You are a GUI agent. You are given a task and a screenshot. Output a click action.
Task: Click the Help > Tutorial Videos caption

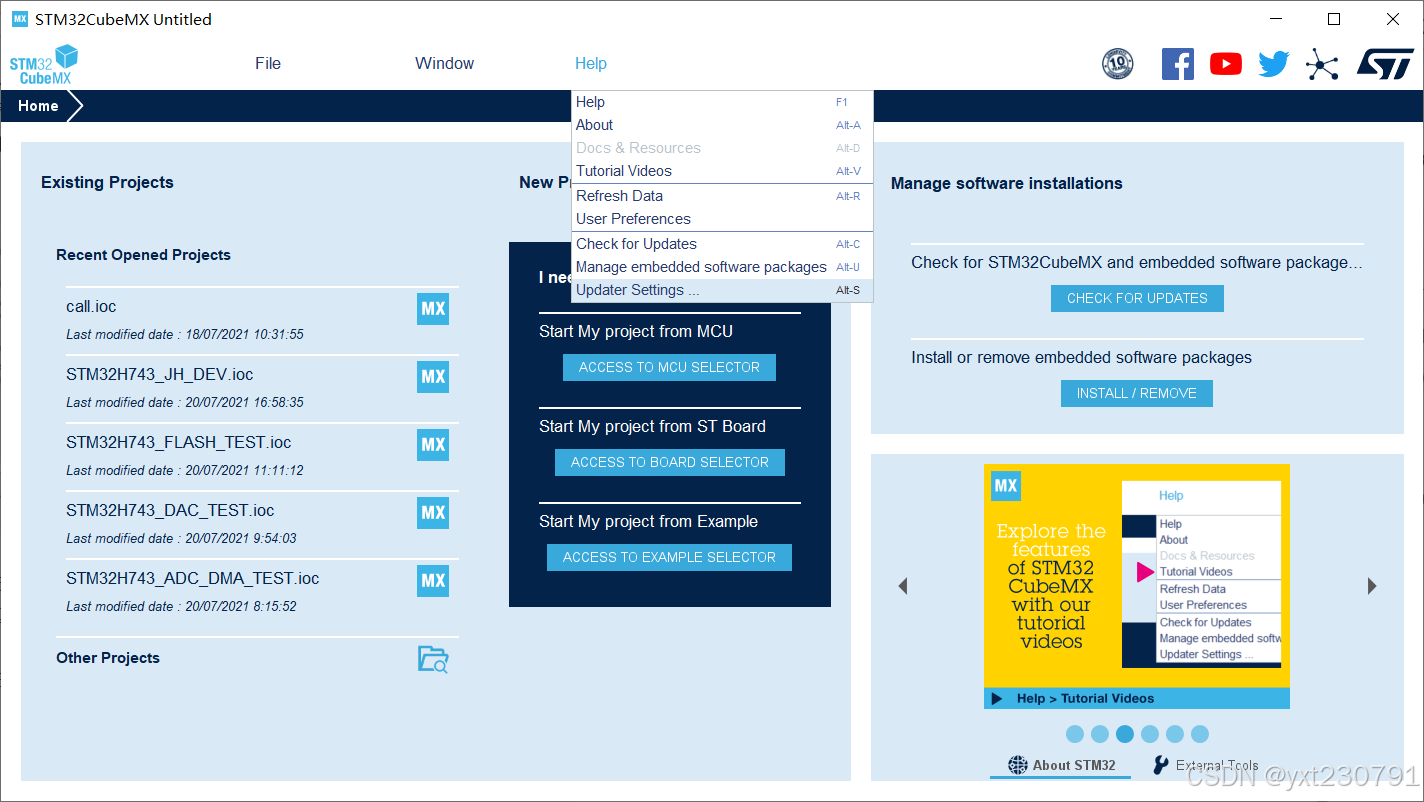point(1085,699)
